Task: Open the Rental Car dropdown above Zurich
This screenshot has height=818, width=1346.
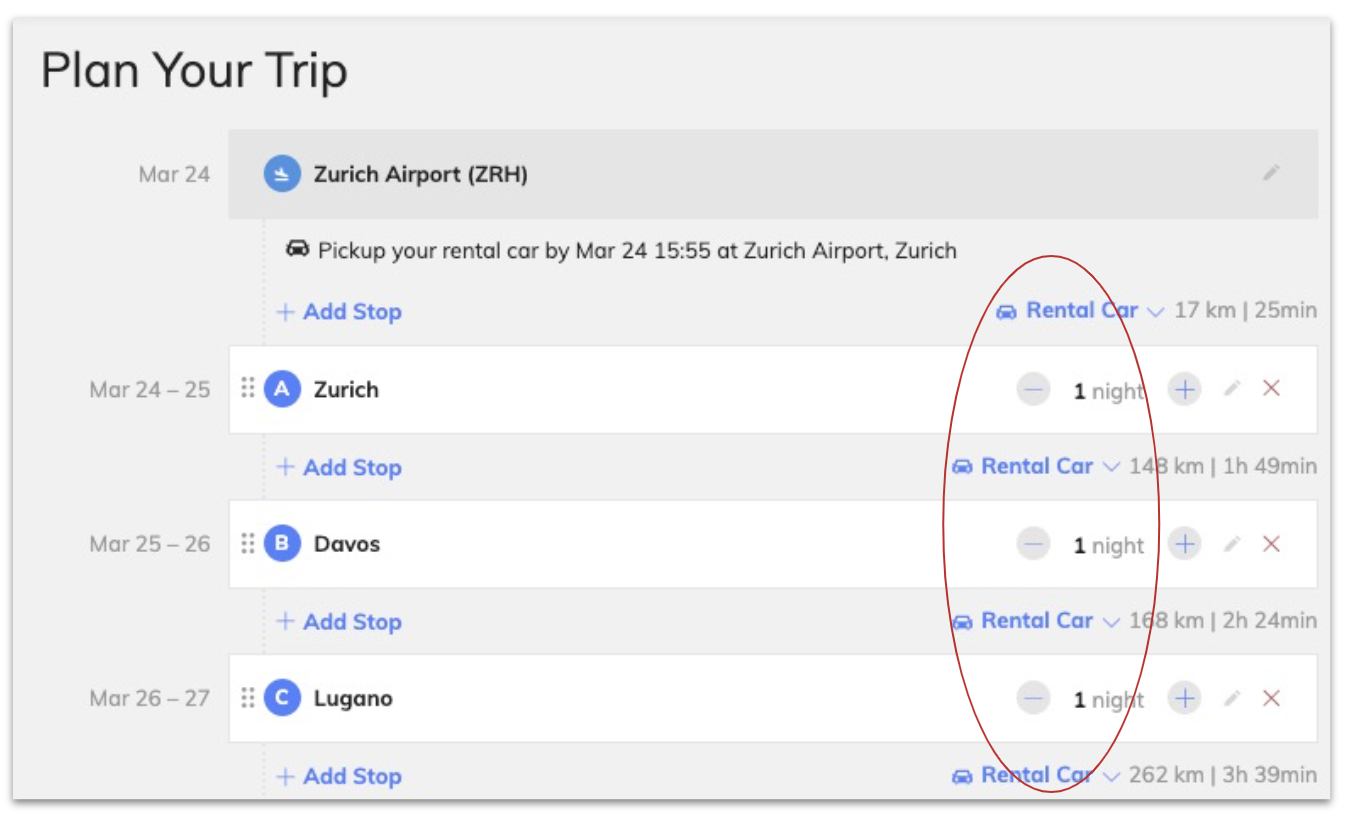Action: [1080, 311]
